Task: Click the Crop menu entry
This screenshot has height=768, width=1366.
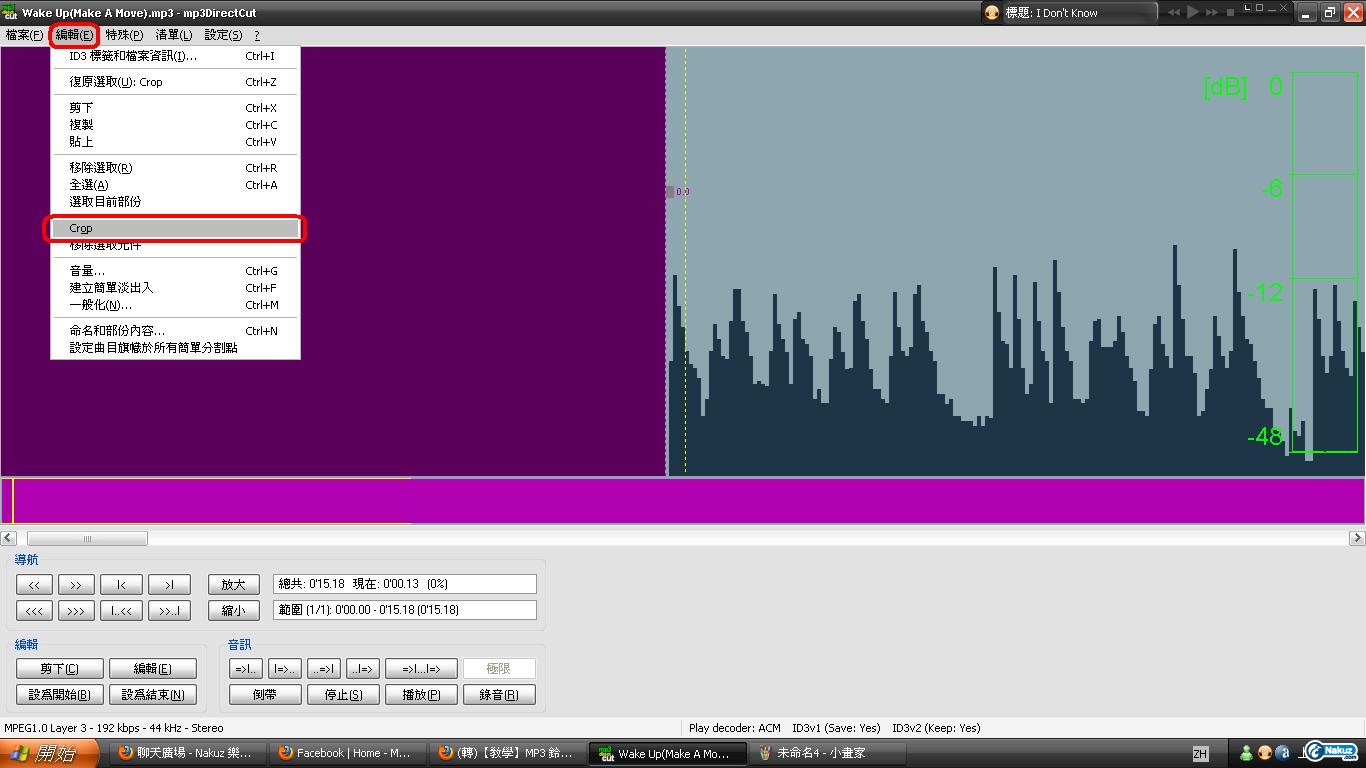Action: pyautogui.click(x=175, y=229)
